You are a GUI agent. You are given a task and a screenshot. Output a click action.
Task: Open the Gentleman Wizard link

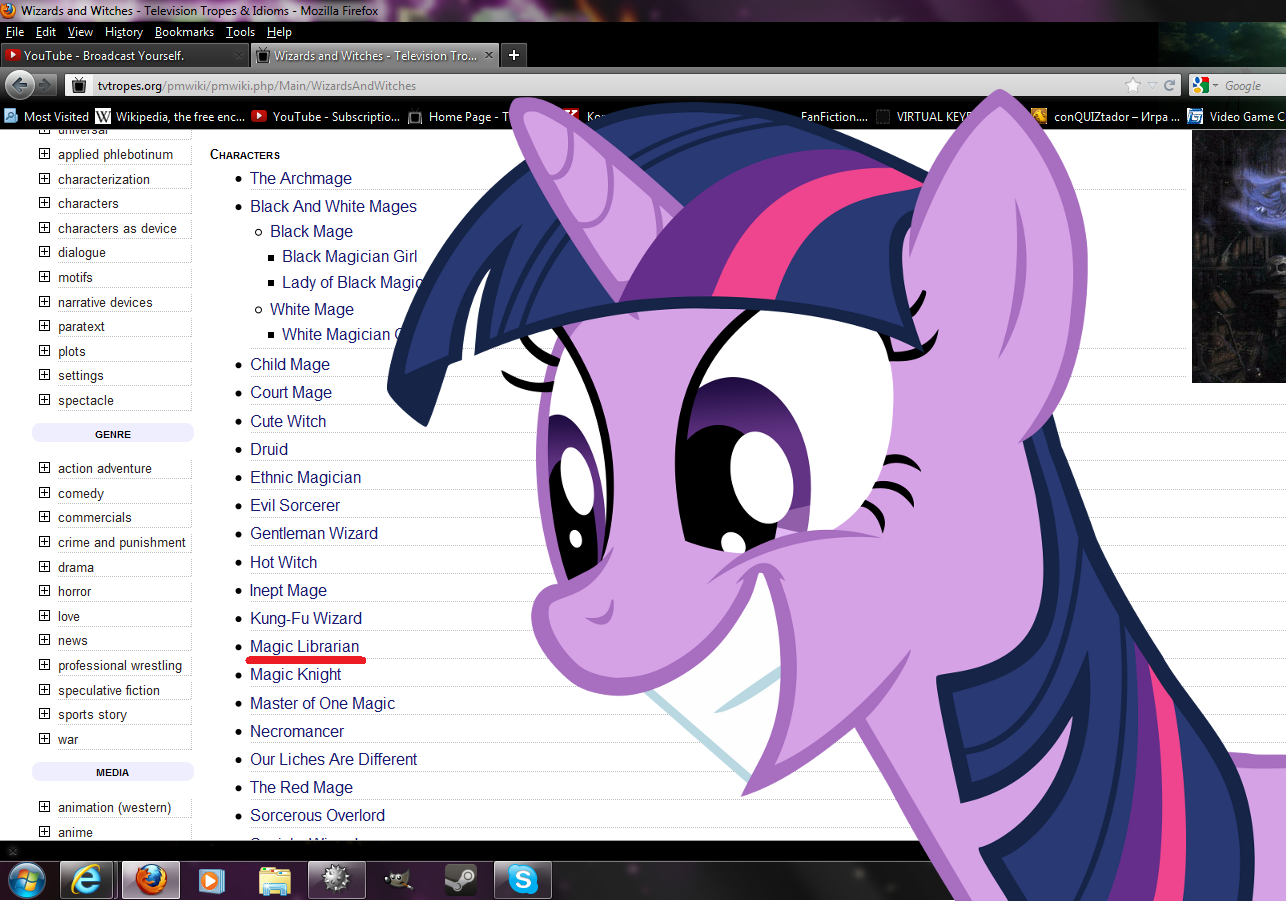[x=314, y=534]
